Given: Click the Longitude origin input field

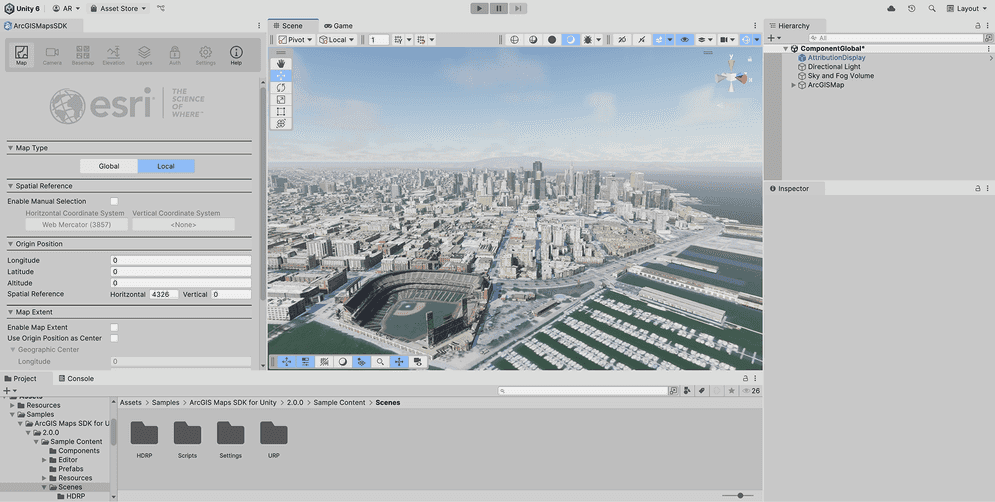Looking at the screenshot, I should pos(181,260).
